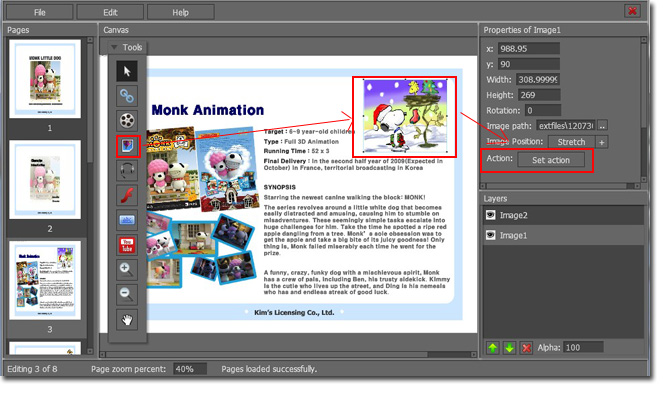This screenshot has width=665, height=394.
Task: Click the Page zoom percent field
Action: [190, 369]
